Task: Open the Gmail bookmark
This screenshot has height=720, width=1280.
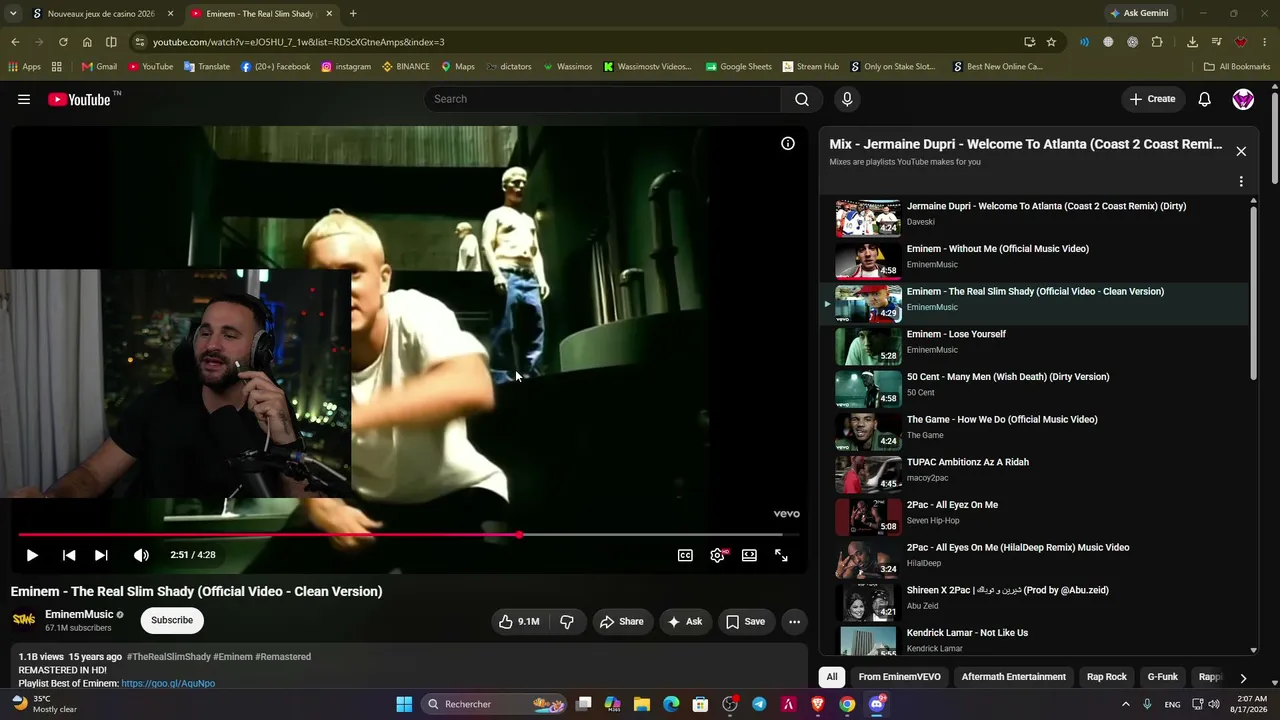Action: 99,67
